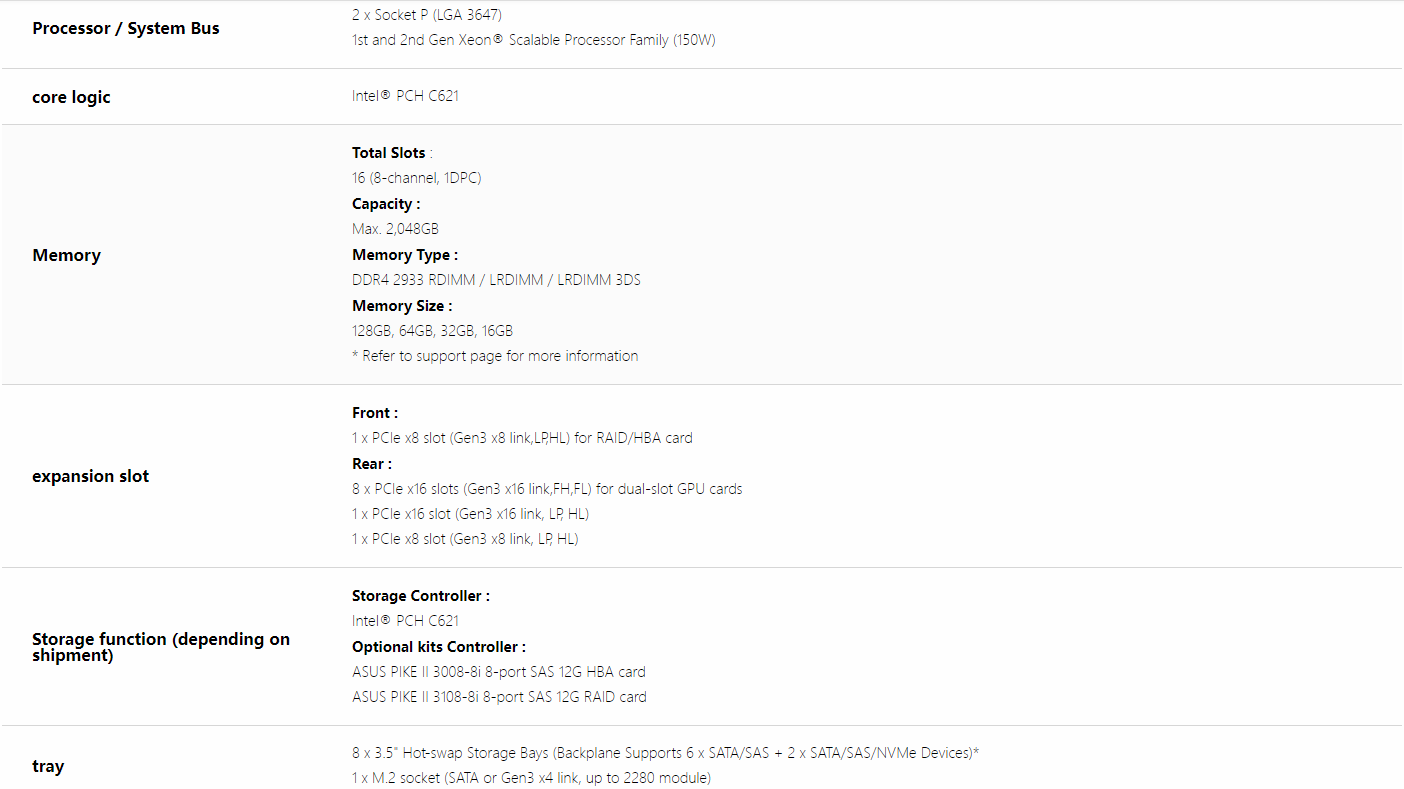
Task: Click the expansion slot row label
Action: point(90,476)
